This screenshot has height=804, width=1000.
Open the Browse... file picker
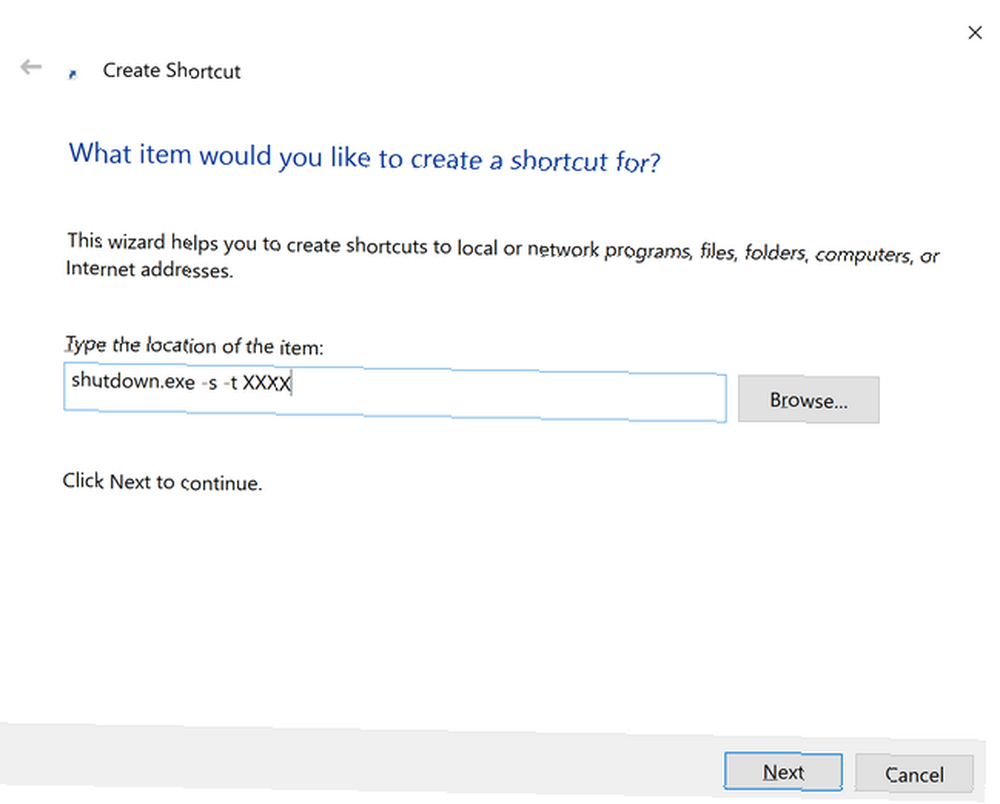click(808, 400)
